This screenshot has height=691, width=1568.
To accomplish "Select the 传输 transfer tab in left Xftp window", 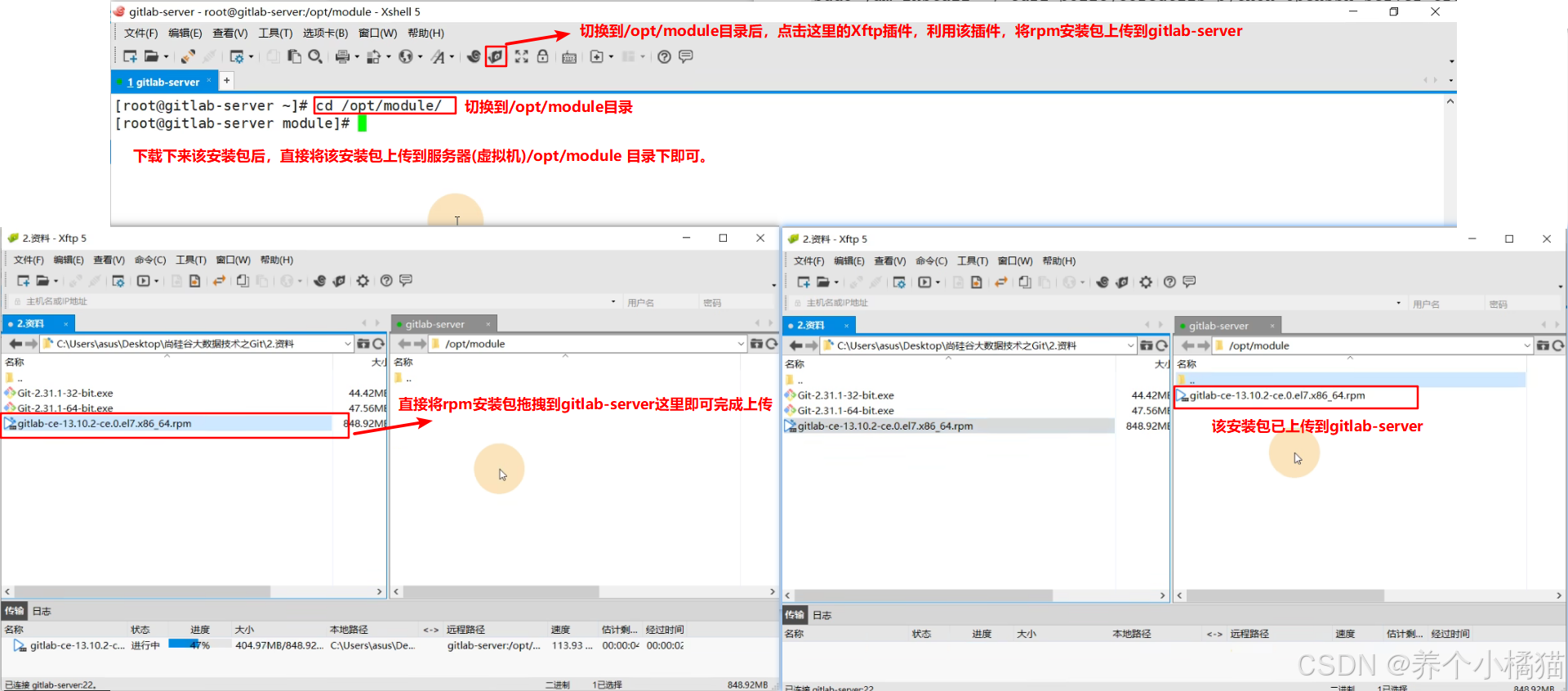I will (14, 611).
